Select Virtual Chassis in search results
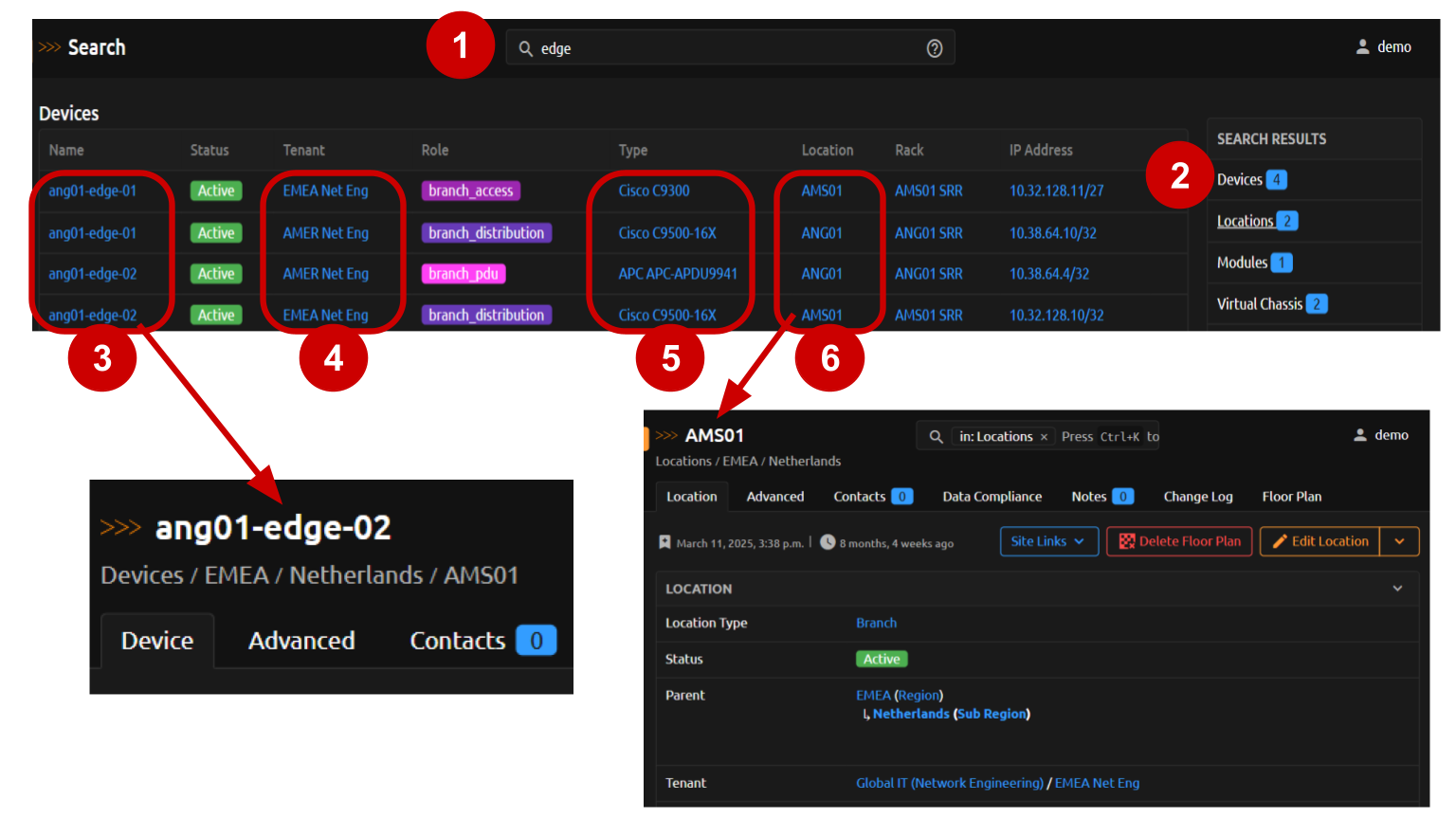Image resolution: width=1456 pixels, height=819 pixels. pyautogui.click(x=1259, y=304)
